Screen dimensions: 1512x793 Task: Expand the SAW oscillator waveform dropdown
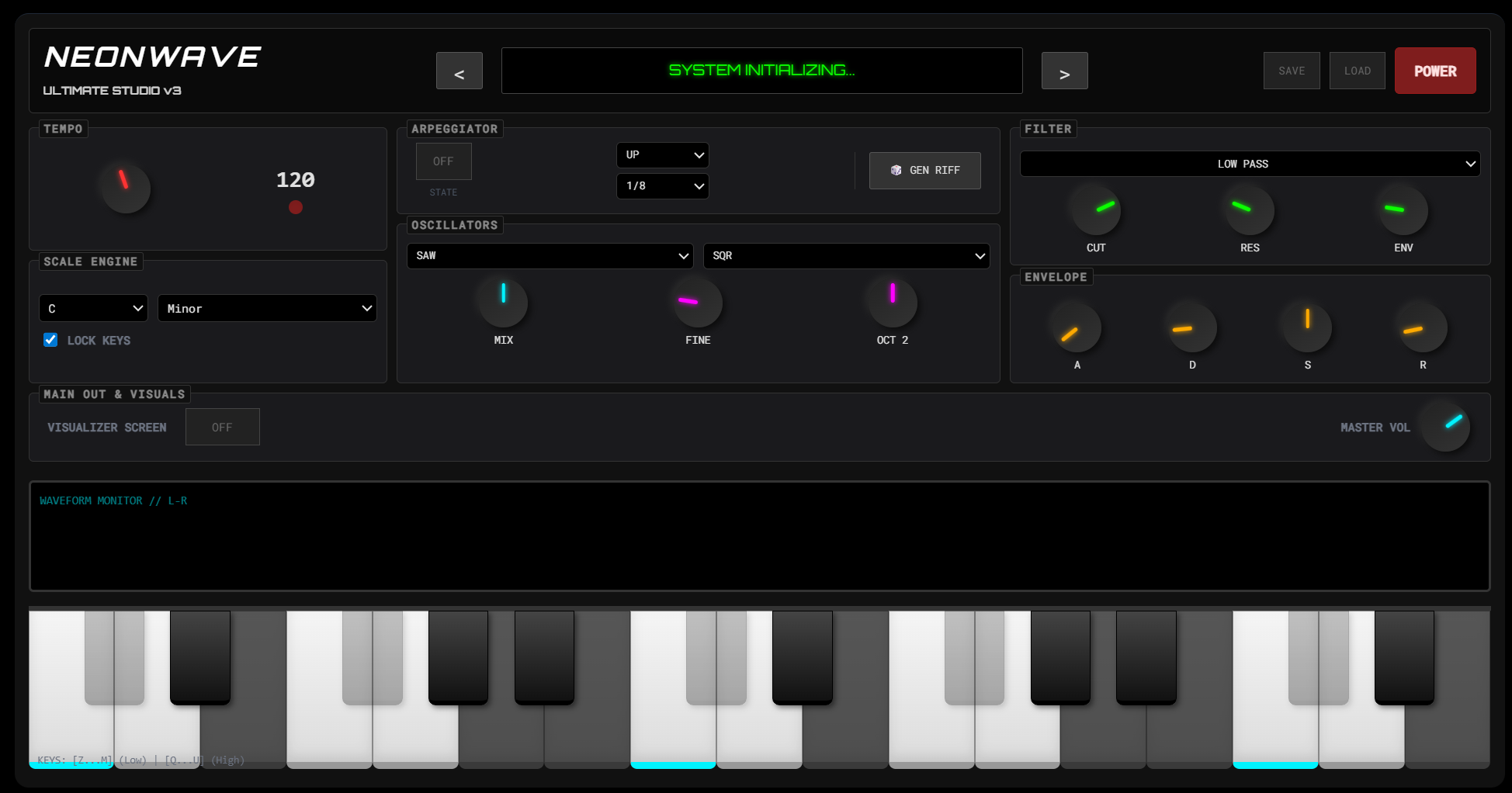point(550,256)
